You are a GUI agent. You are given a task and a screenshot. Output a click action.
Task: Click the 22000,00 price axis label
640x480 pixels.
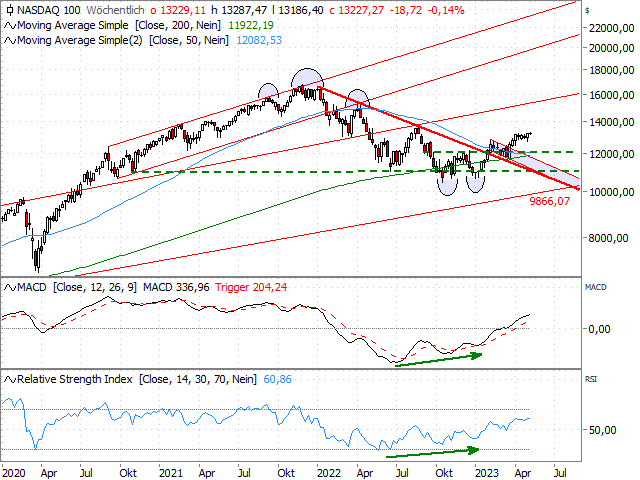pyautogui.click(x=611, y=28)
